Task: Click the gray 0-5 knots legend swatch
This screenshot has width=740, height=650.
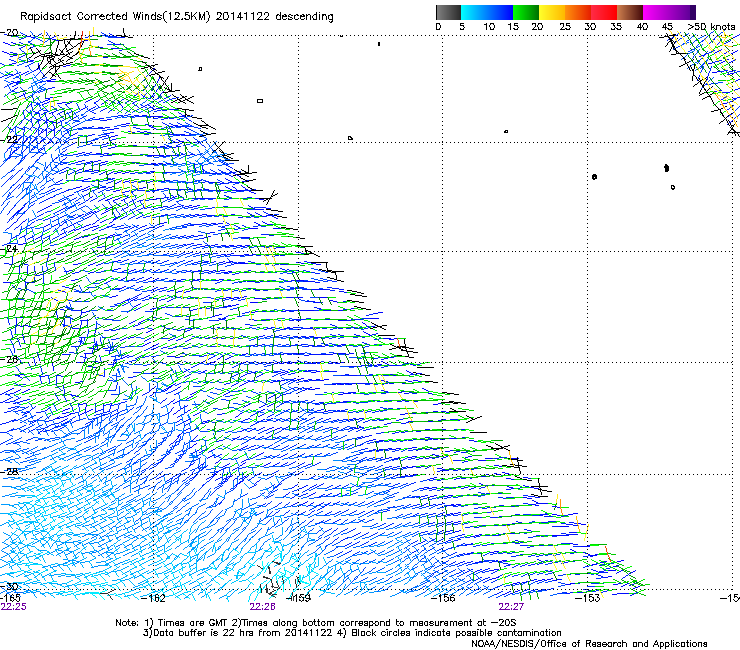Action: [448, 12]
